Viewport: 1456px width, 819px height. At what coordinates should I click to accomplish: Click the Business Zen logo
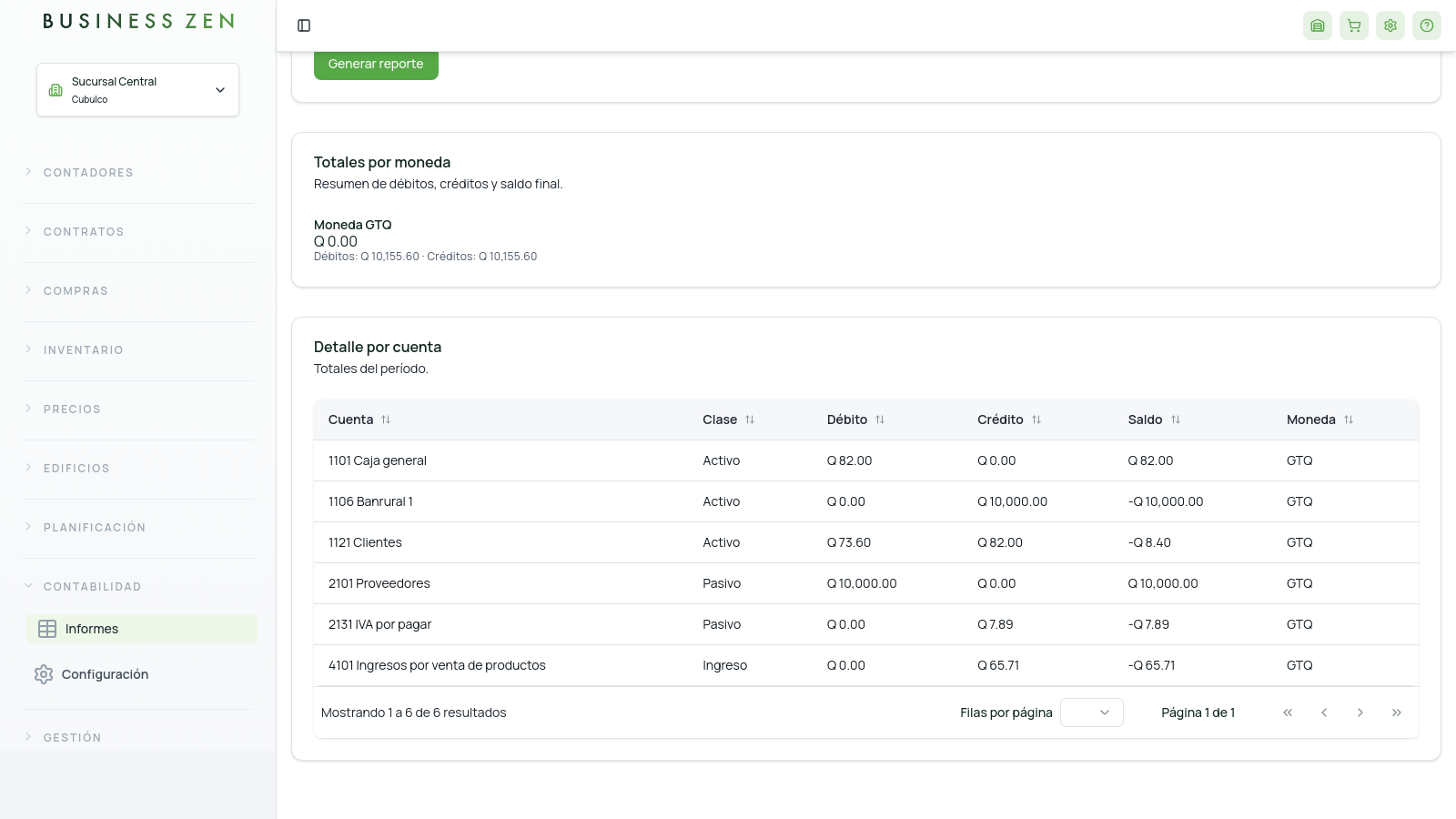(x=138, y=21)
